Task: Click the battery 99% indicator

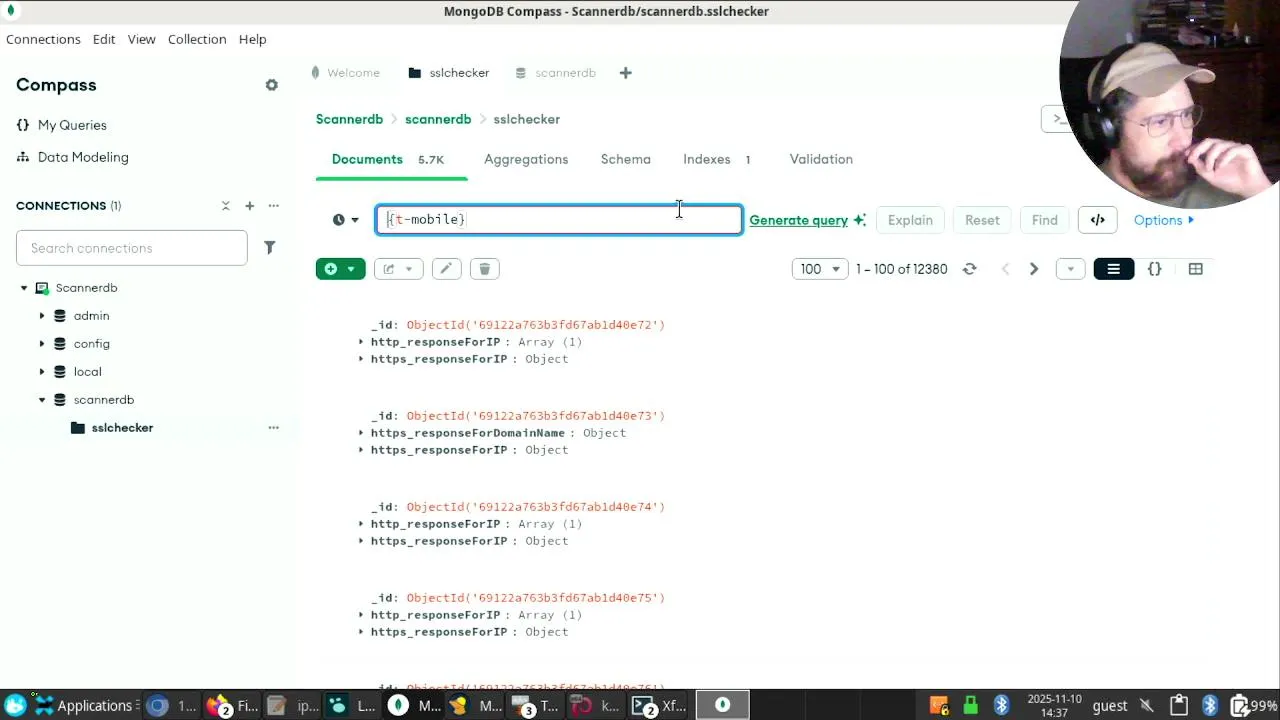Action: (x=1254, y=706)
